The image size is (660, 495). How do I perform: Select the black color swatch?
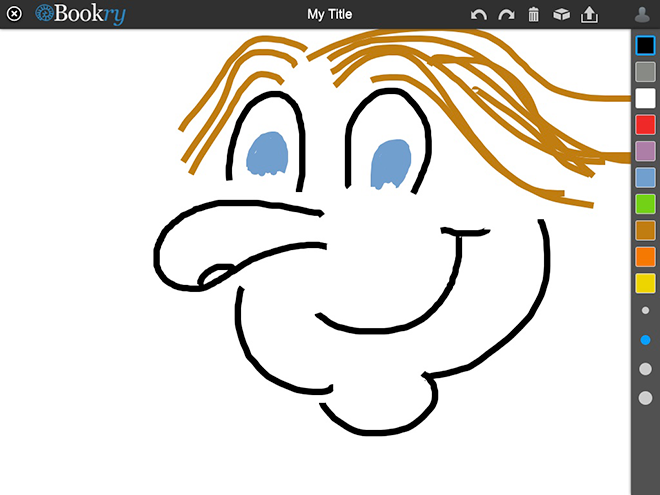[x=645, y=46]
